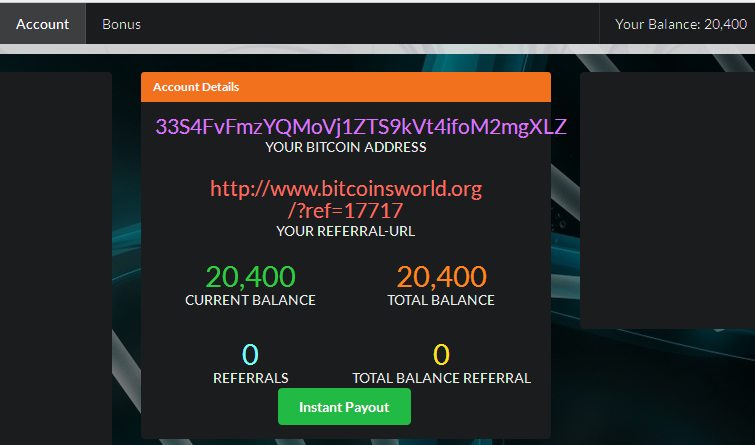Click Your Balance in the top bar
The height and width of the screenshot is (445, 755).
click(681, 24)
